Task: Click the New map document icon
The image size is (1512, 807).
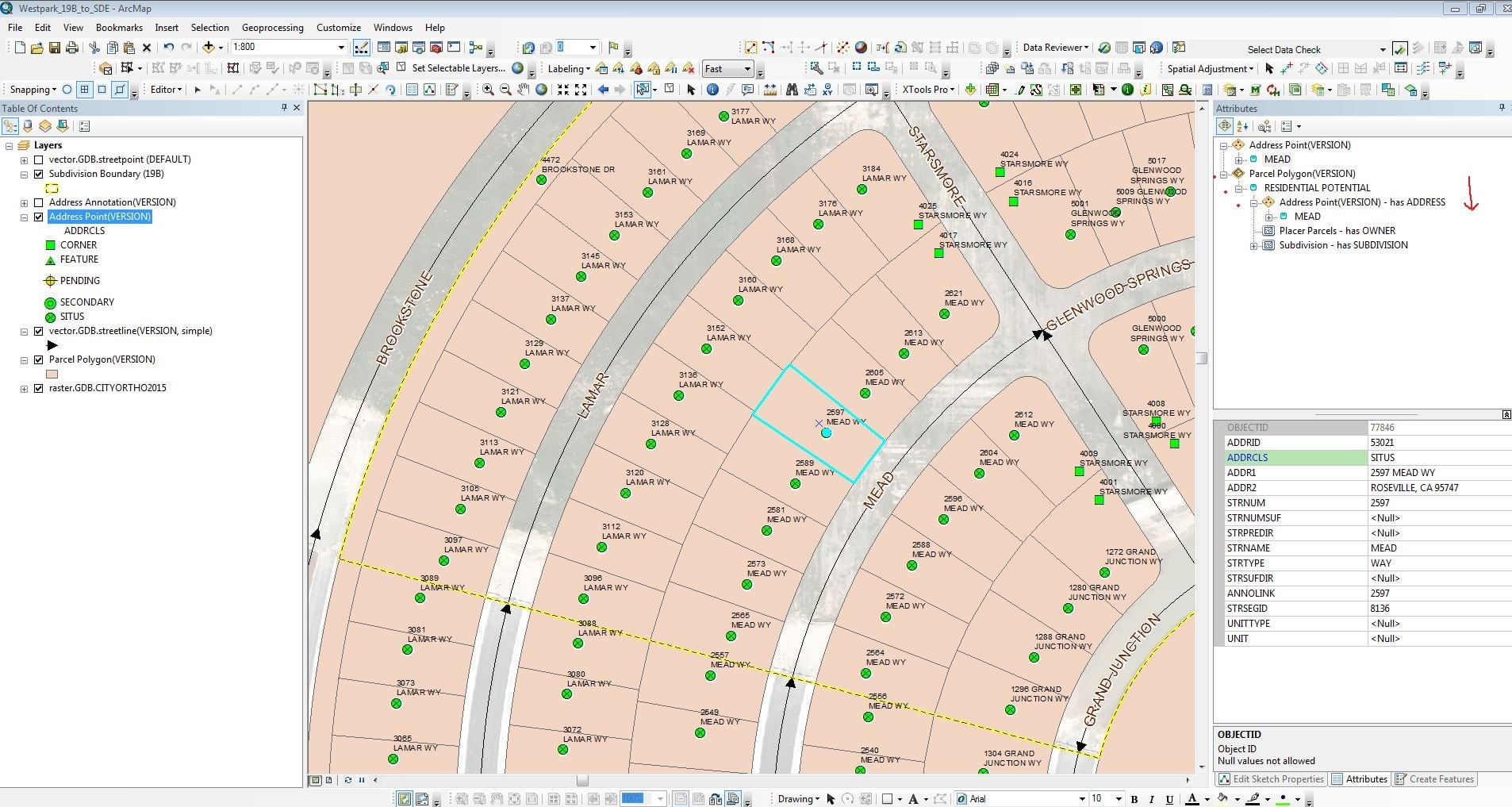Action: tap(20, 48)
